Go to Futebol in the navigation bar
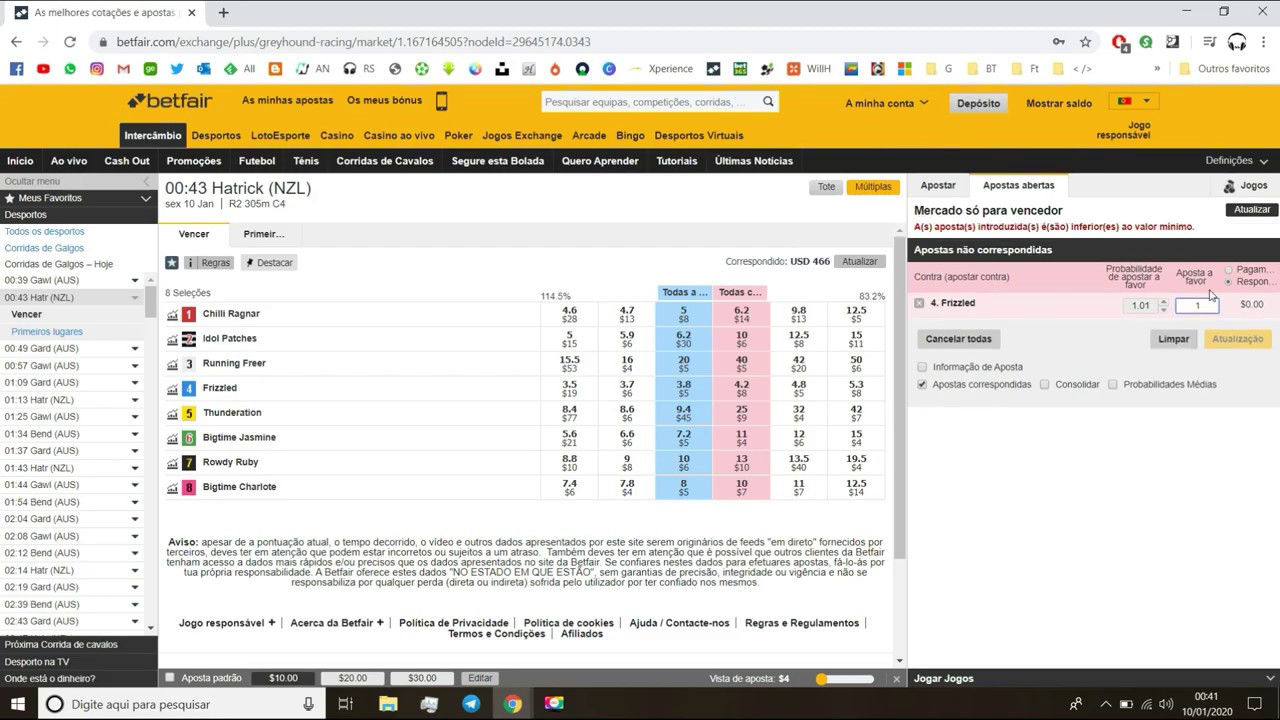 (257, 161)
